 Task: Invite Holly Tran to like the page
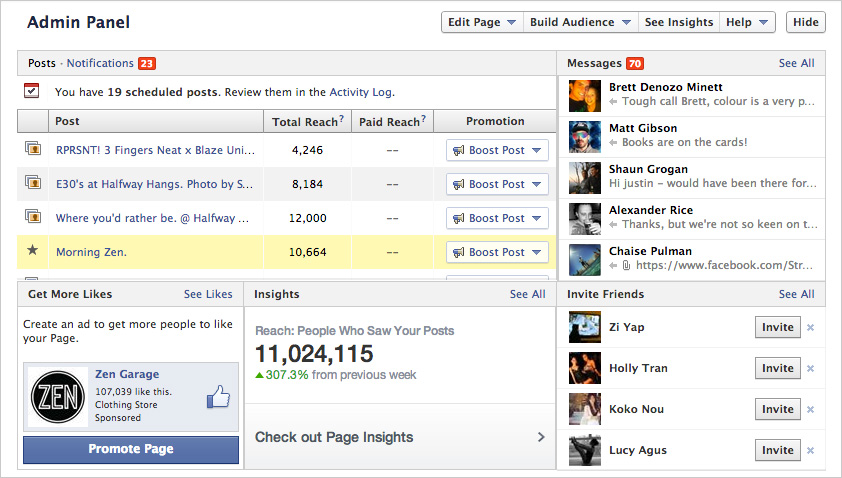click(x=777, y=368)
